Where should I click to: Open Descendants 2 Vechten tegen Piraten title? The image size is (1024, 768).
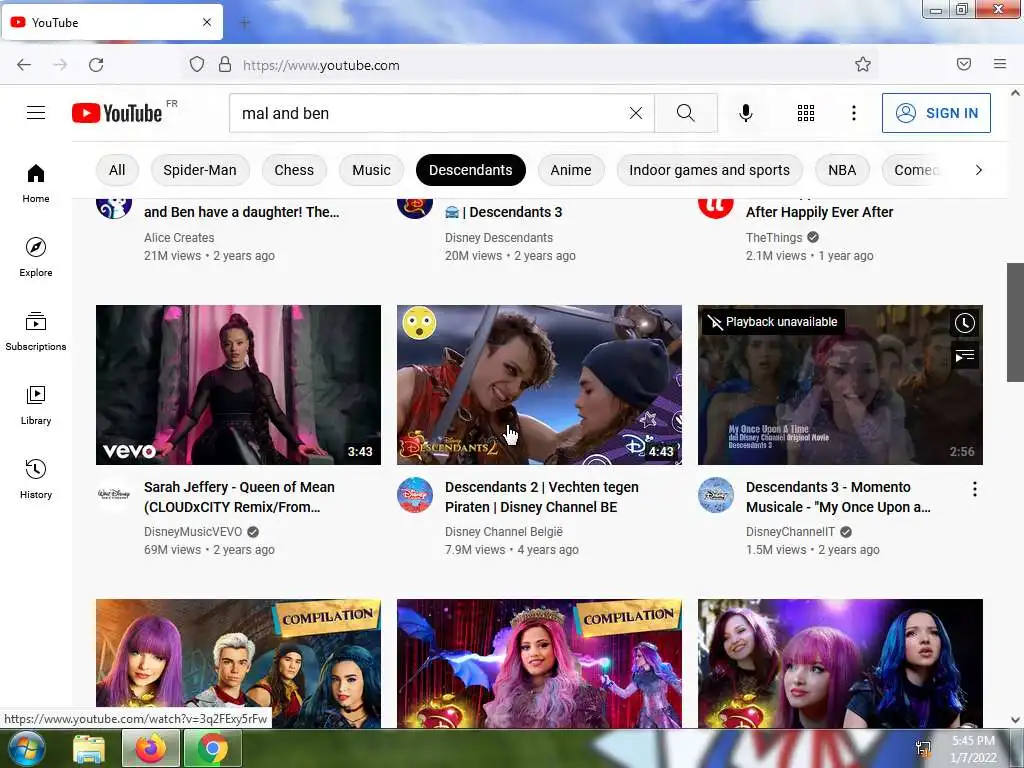pyautogui.click(x=541, y=497)
